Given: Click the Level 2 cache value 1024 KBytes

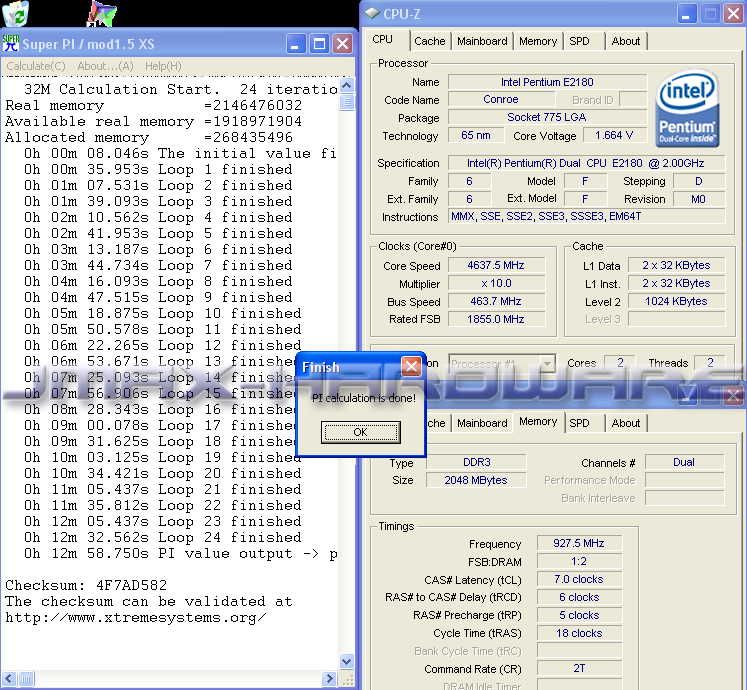Looking at the screenshot, I should [676, 301].
